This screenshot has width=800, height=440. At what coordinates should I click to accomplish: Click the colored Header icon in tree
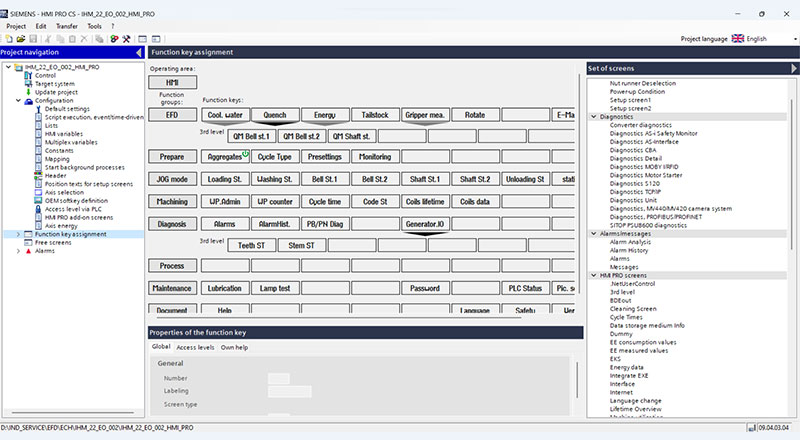pyautogui.click(x=38, y=176)
